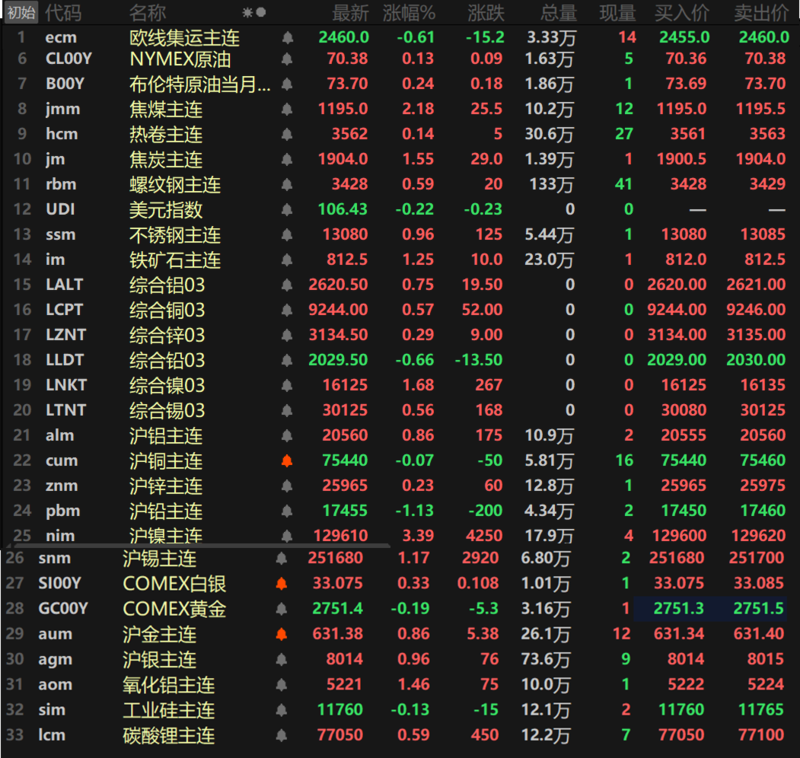Toggle the bell for 工业硅主连

coord(281,710)
